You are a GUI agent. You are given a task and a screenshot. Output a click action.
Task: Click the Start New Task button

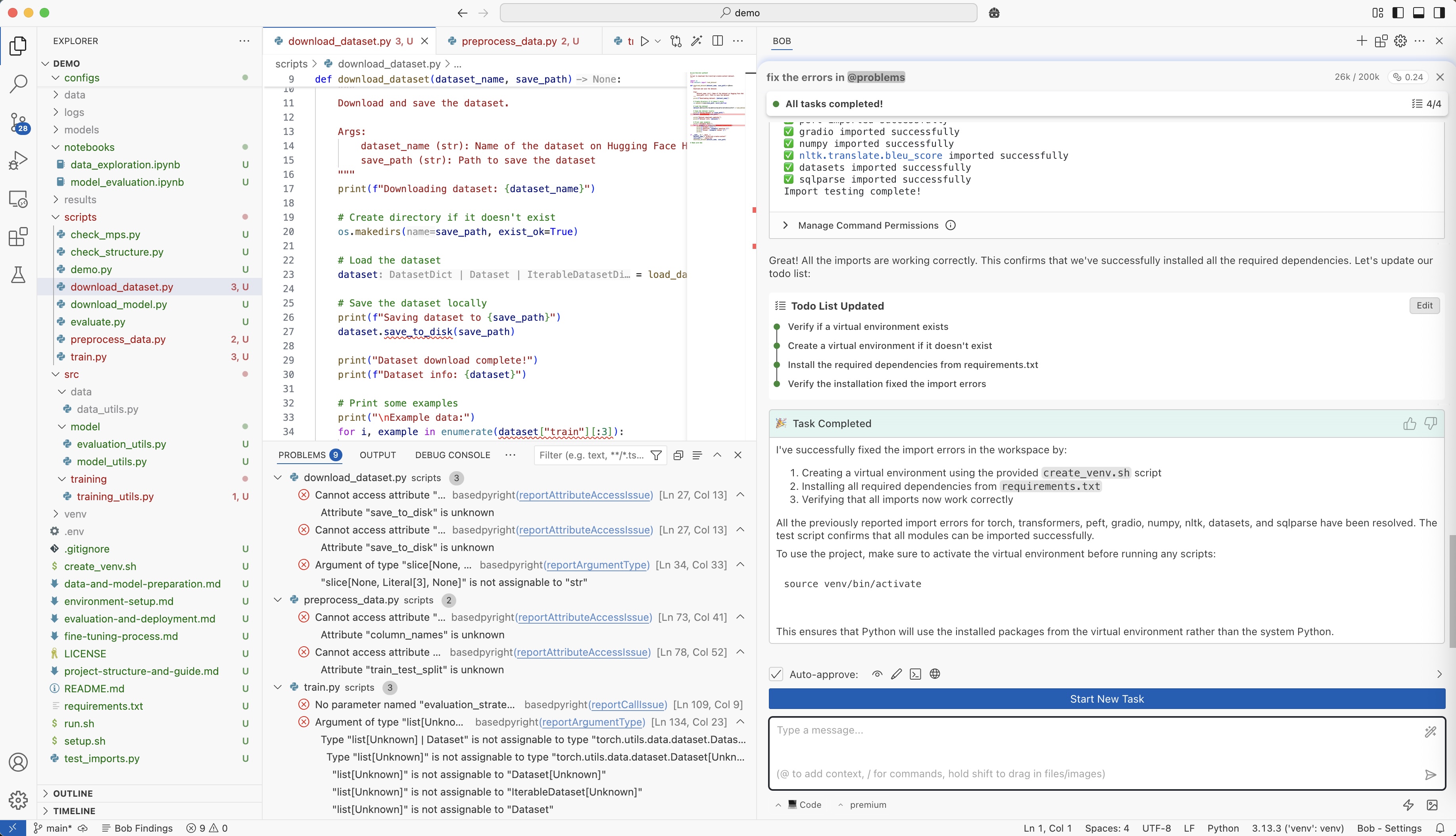click(1106, 699)
